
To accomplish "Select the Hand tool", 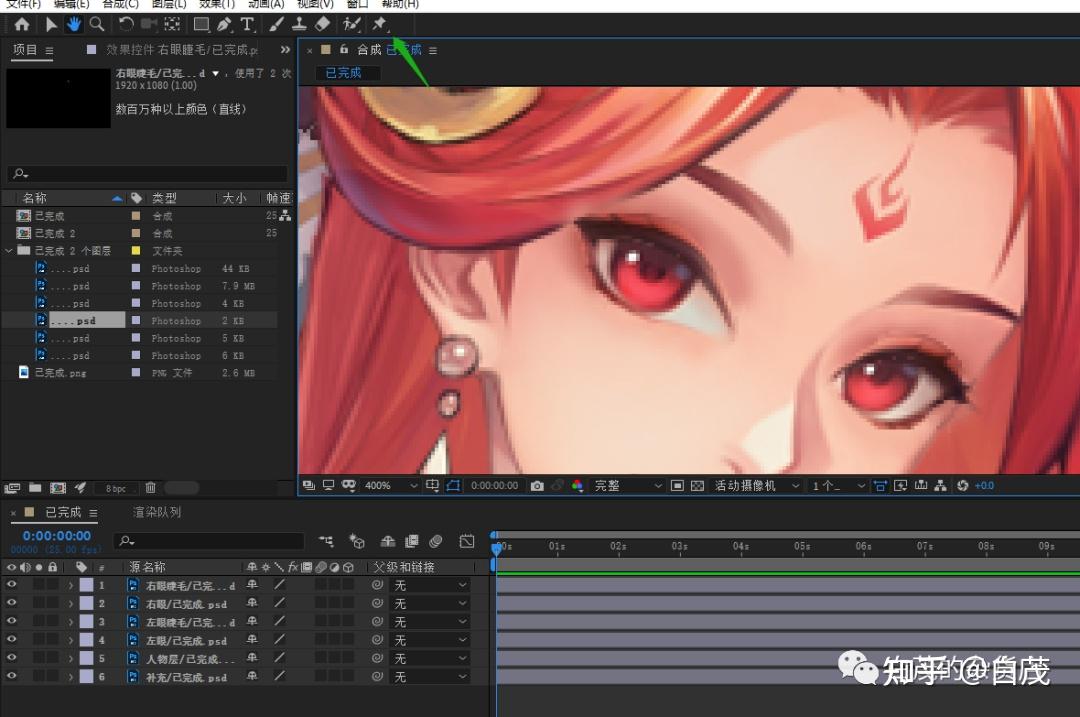I will [73, 25].
